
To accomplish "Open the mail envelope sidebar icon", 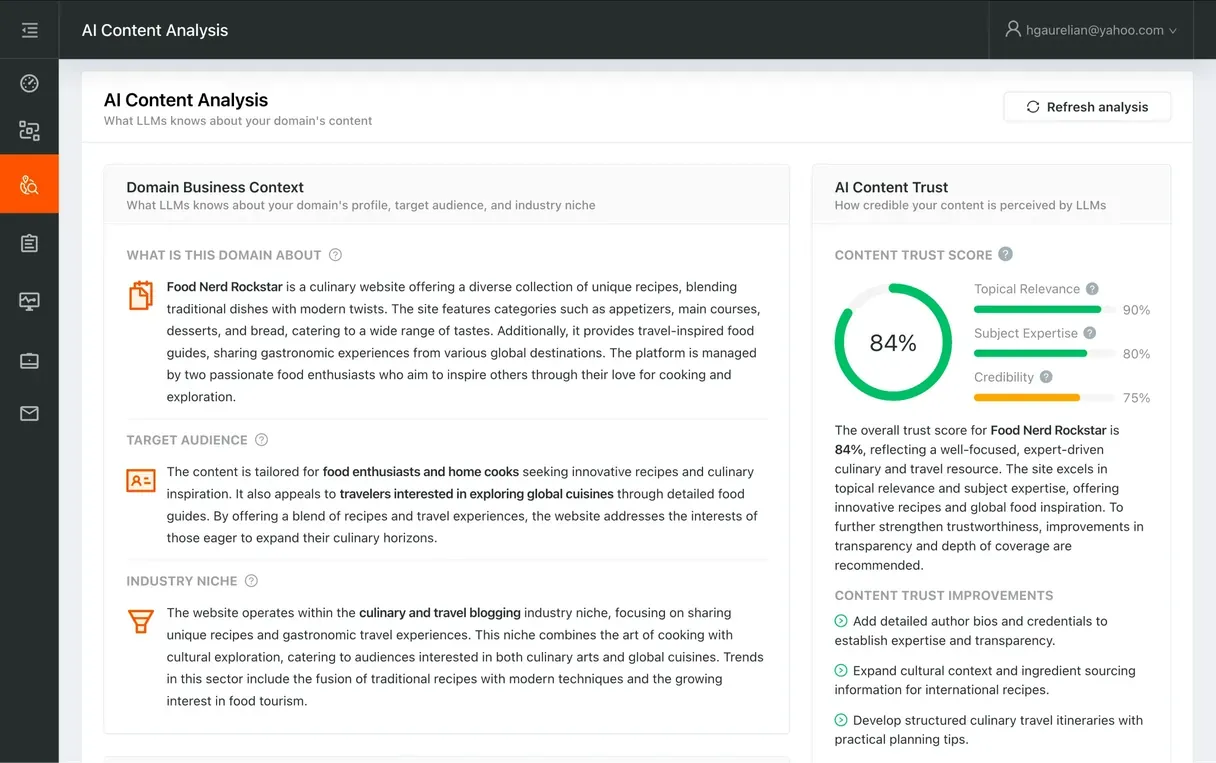I will (x=29, y=413).
